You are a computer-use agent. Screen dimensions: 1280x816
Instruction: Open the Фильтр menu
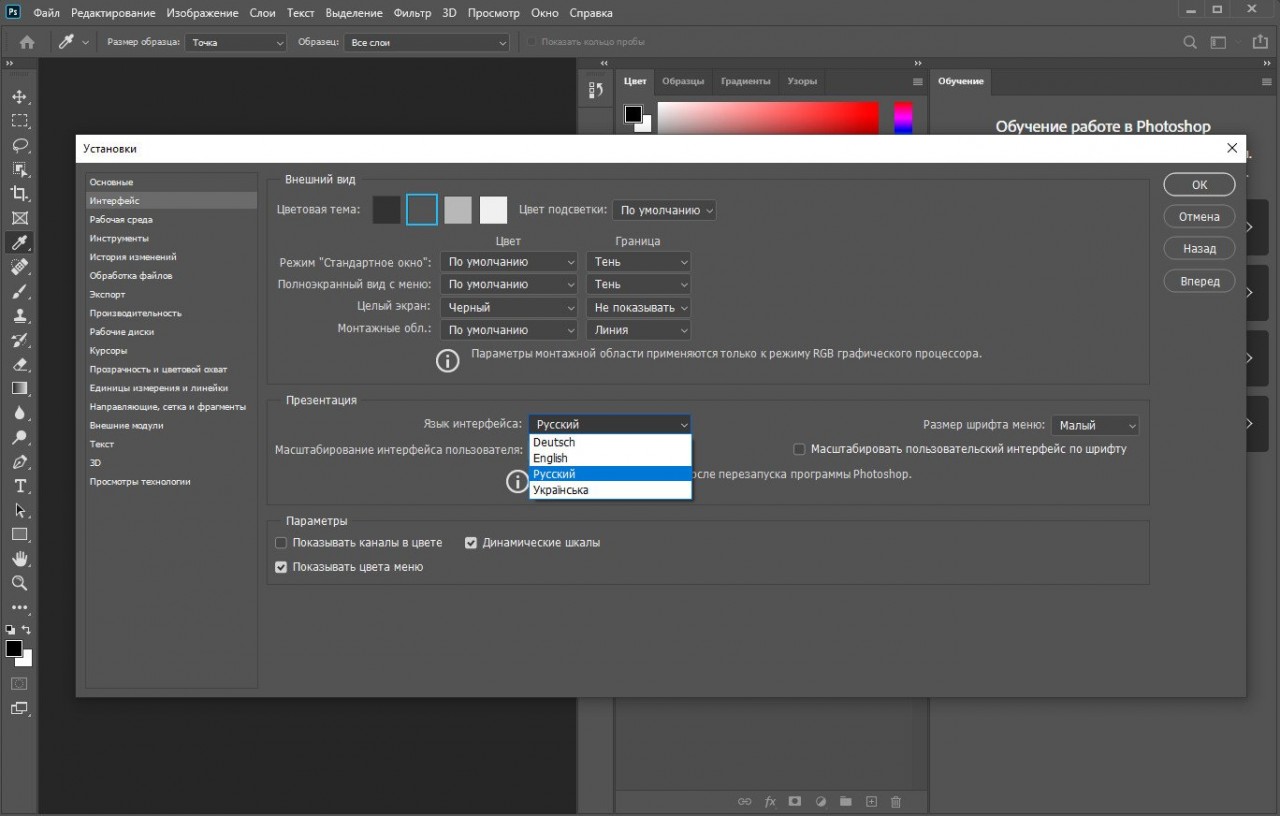click(x=413, y=13)
